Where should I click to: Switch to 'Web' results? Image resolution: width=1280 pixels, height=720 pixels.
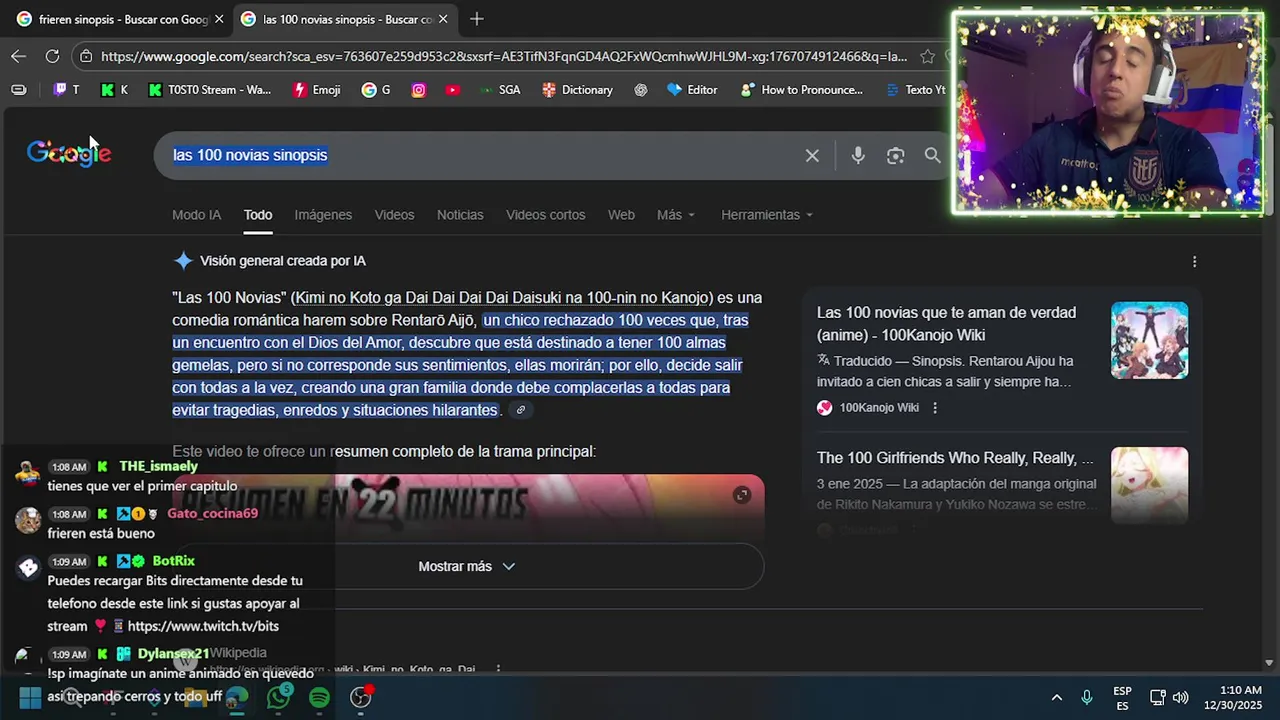[x=621, y=215]
